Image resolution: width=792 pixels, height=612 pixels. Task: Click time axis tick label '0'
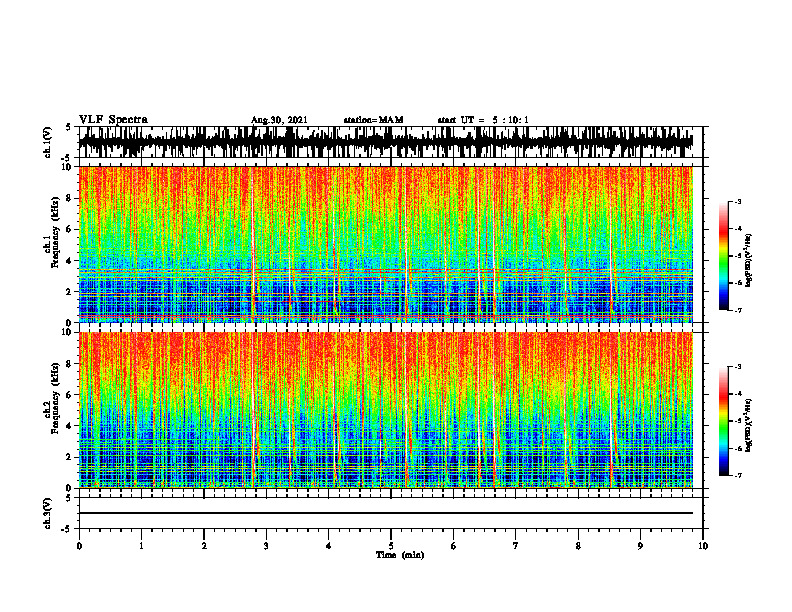point(79,546)
